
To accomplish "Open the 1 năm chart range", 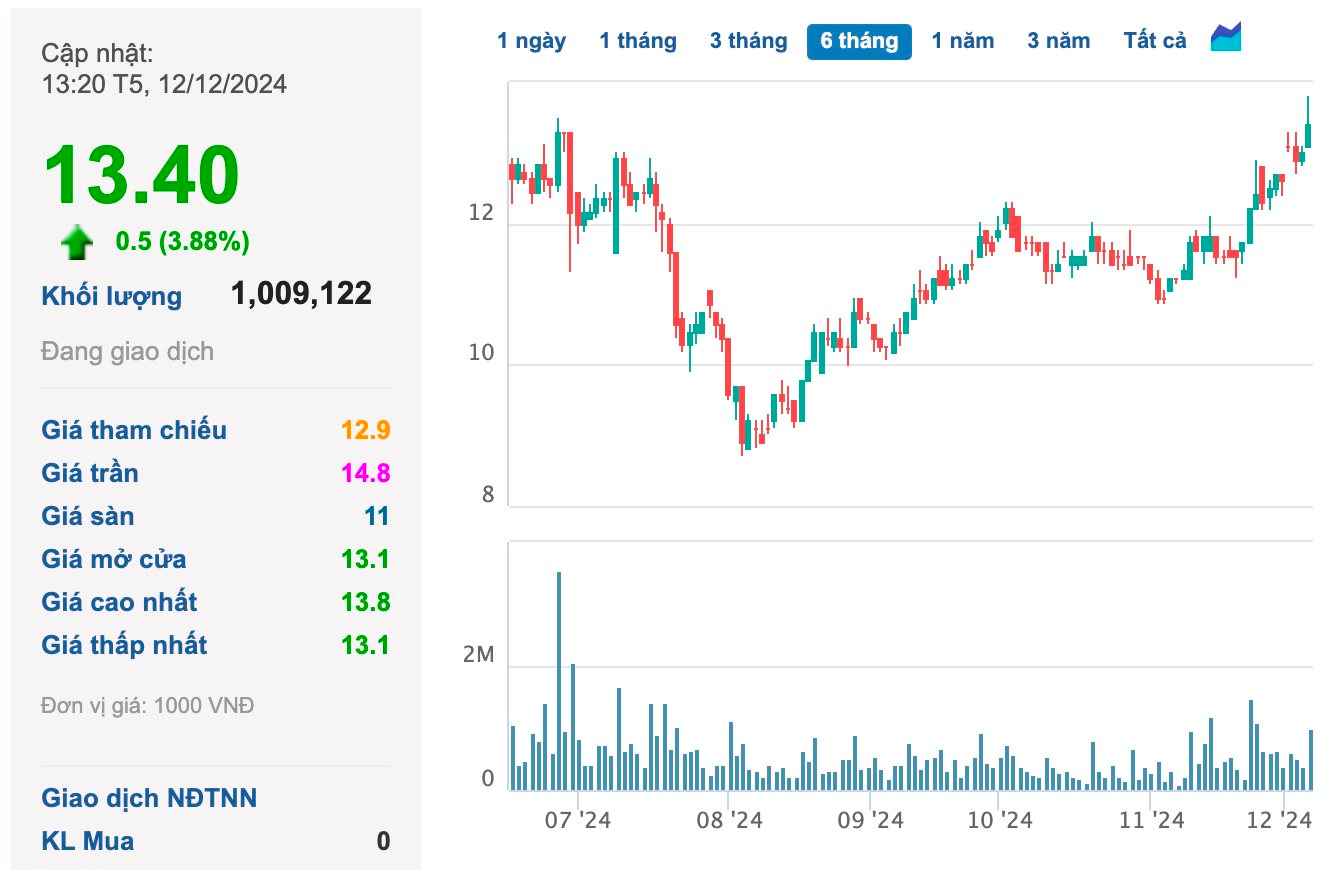I will tap(962, 41).
